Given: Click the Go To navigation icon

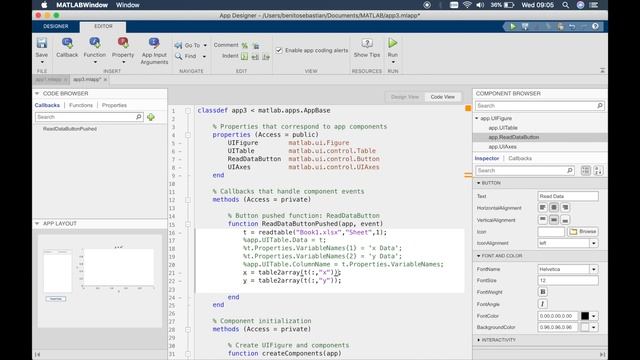Looking at the screenshot, I should 178,45.
